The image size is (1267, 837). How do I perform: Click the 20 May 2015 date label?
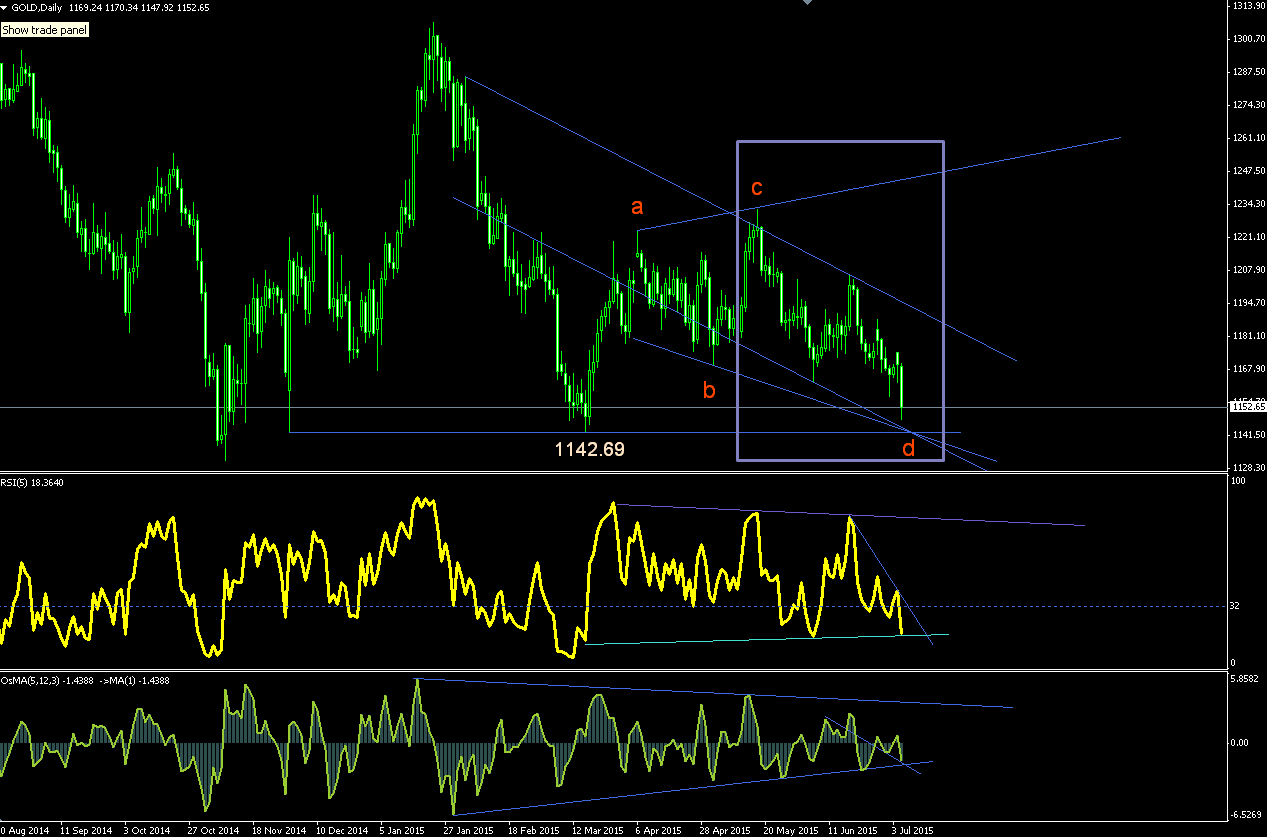(x=790, y=830)
